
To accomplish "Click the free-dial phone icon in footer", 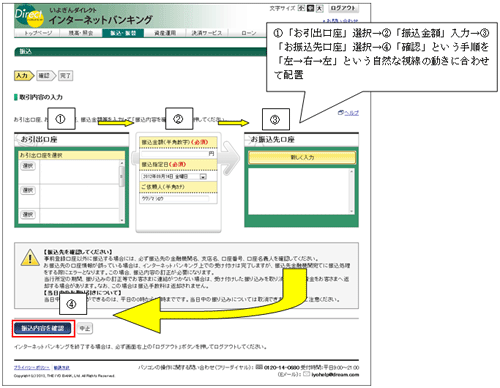I will click(259, 367).
